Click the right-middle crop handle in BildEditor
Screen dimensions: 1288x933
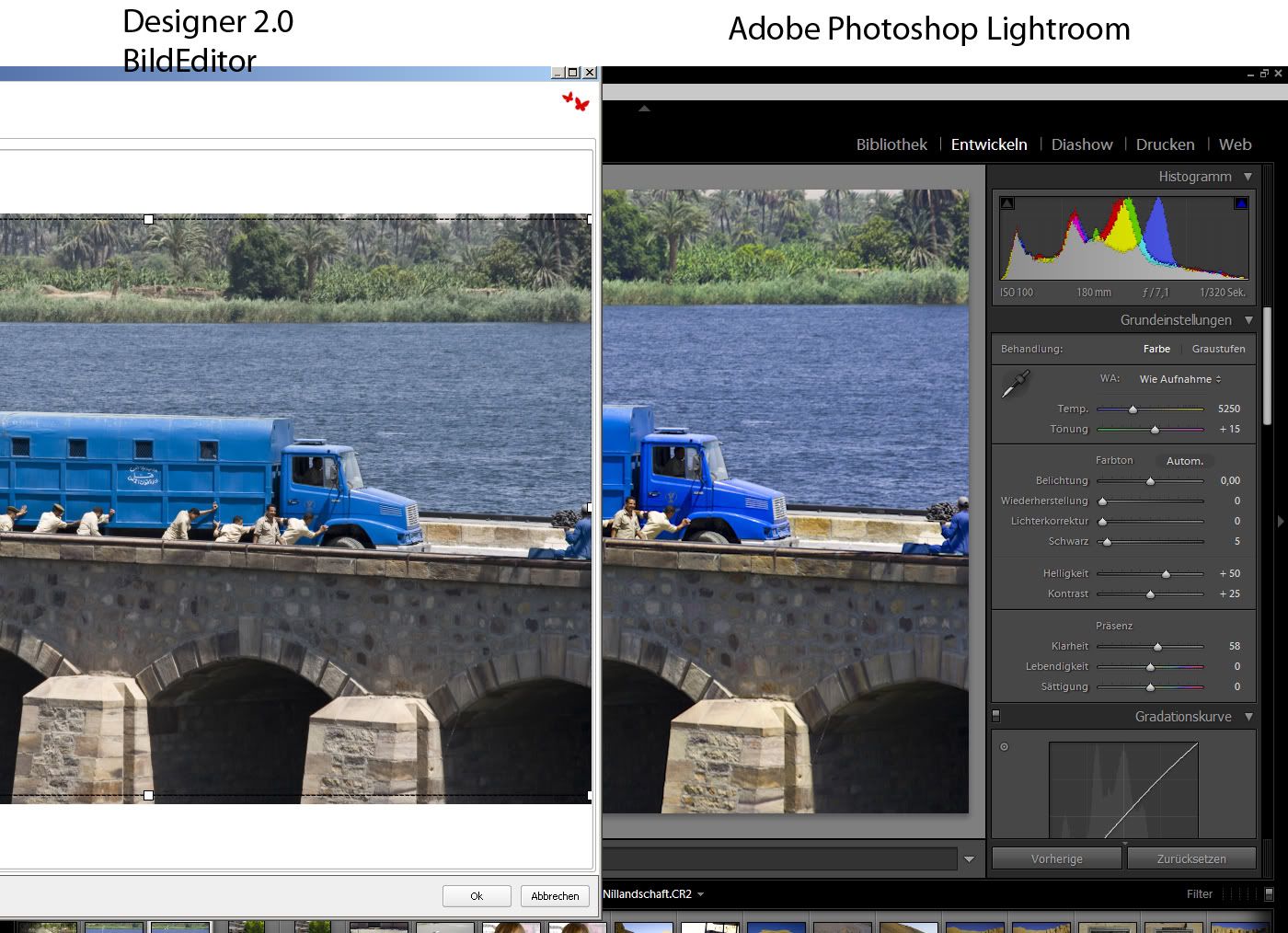click(x=589, y=507)
